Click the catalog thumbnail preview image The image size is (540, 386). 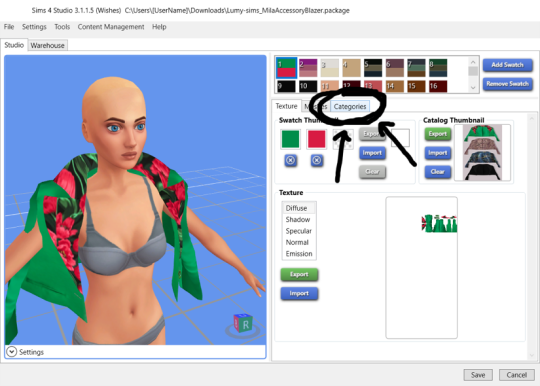coord(482,153)
